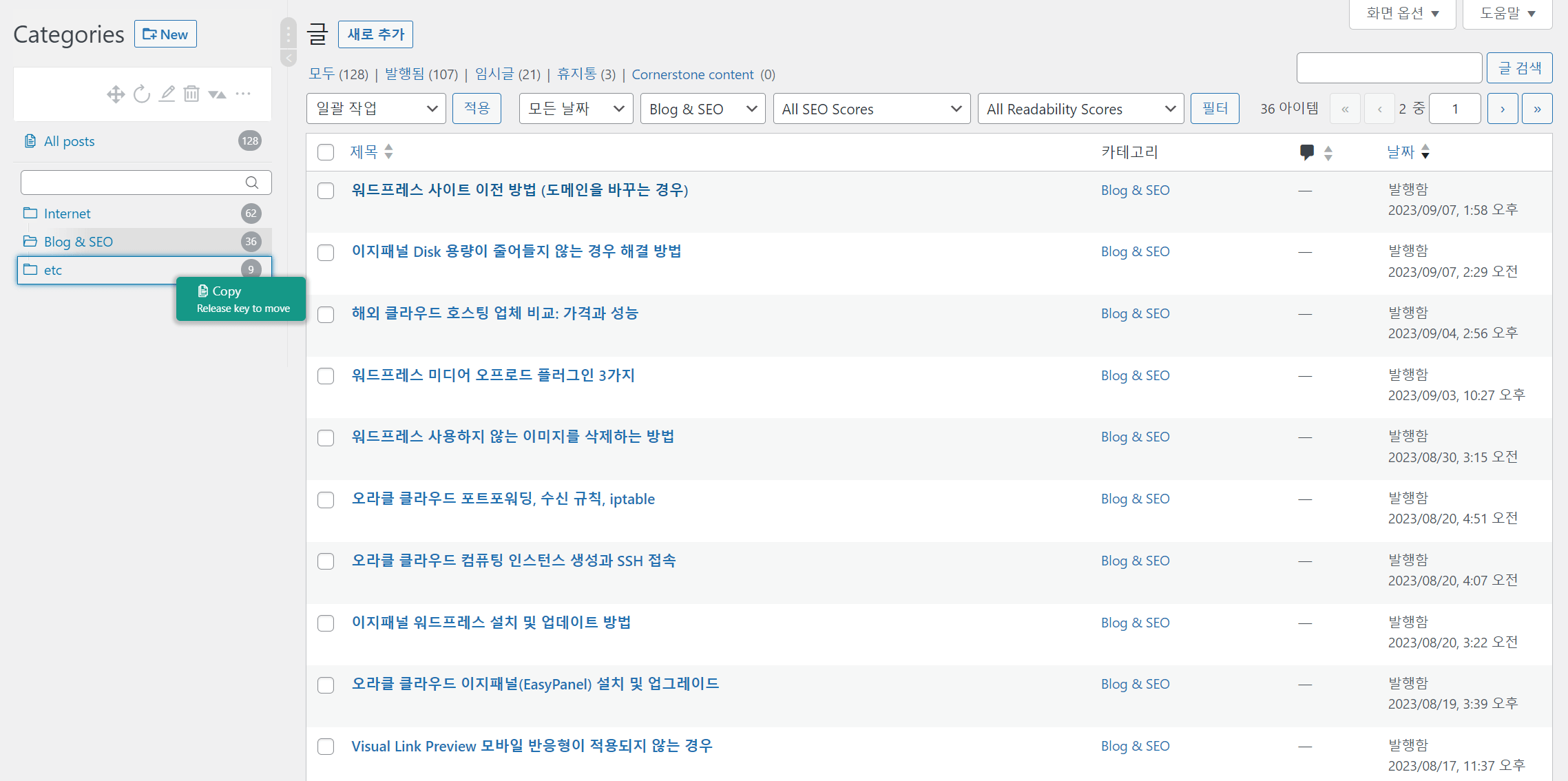Click the 글 검색 search posts button

point(1519,68)
